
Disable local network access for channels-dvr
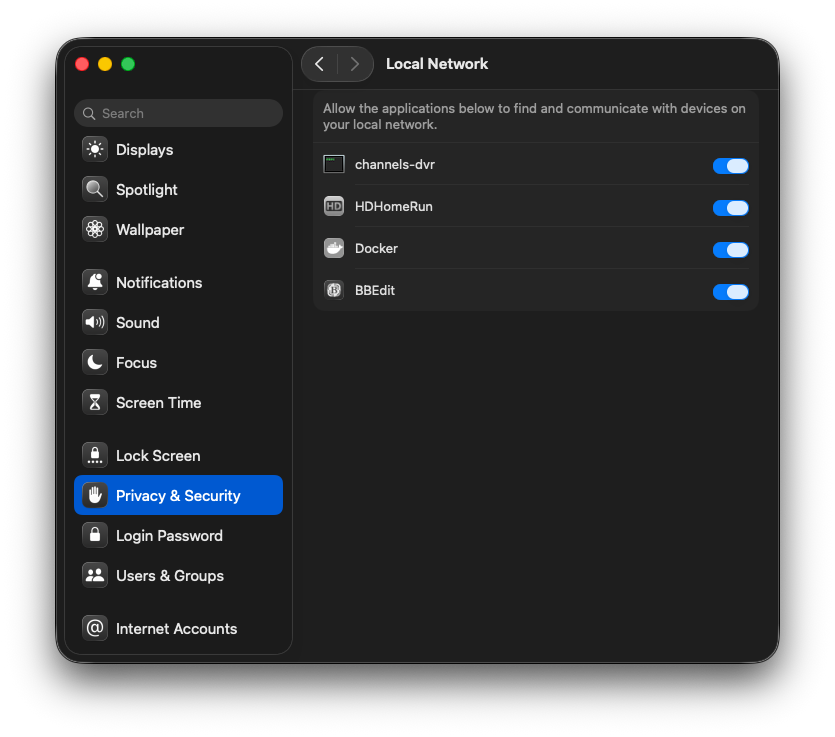click(x=730, y=166)
